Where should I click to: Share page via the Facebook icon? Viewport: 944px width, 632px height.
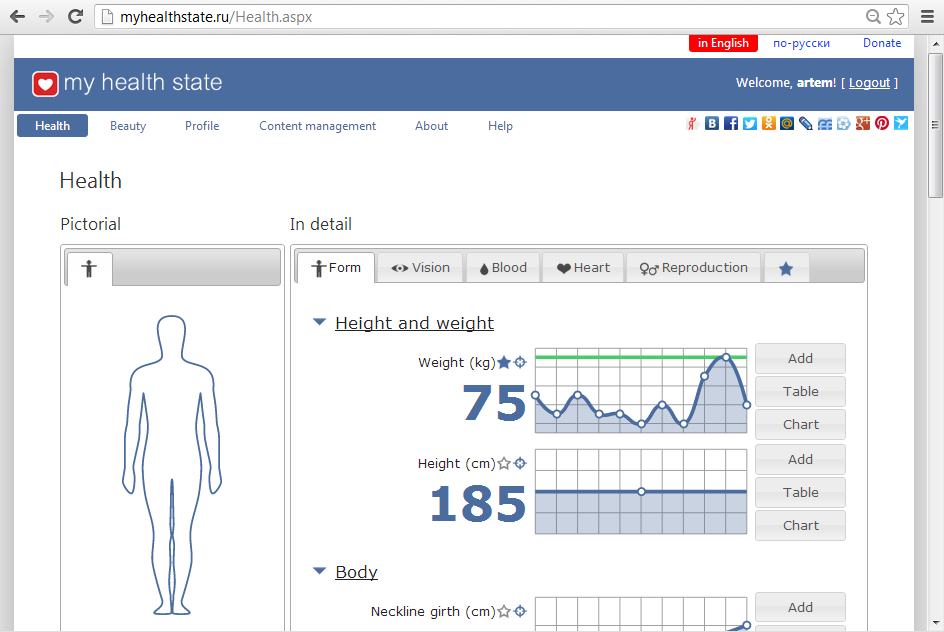click(731, 124)
